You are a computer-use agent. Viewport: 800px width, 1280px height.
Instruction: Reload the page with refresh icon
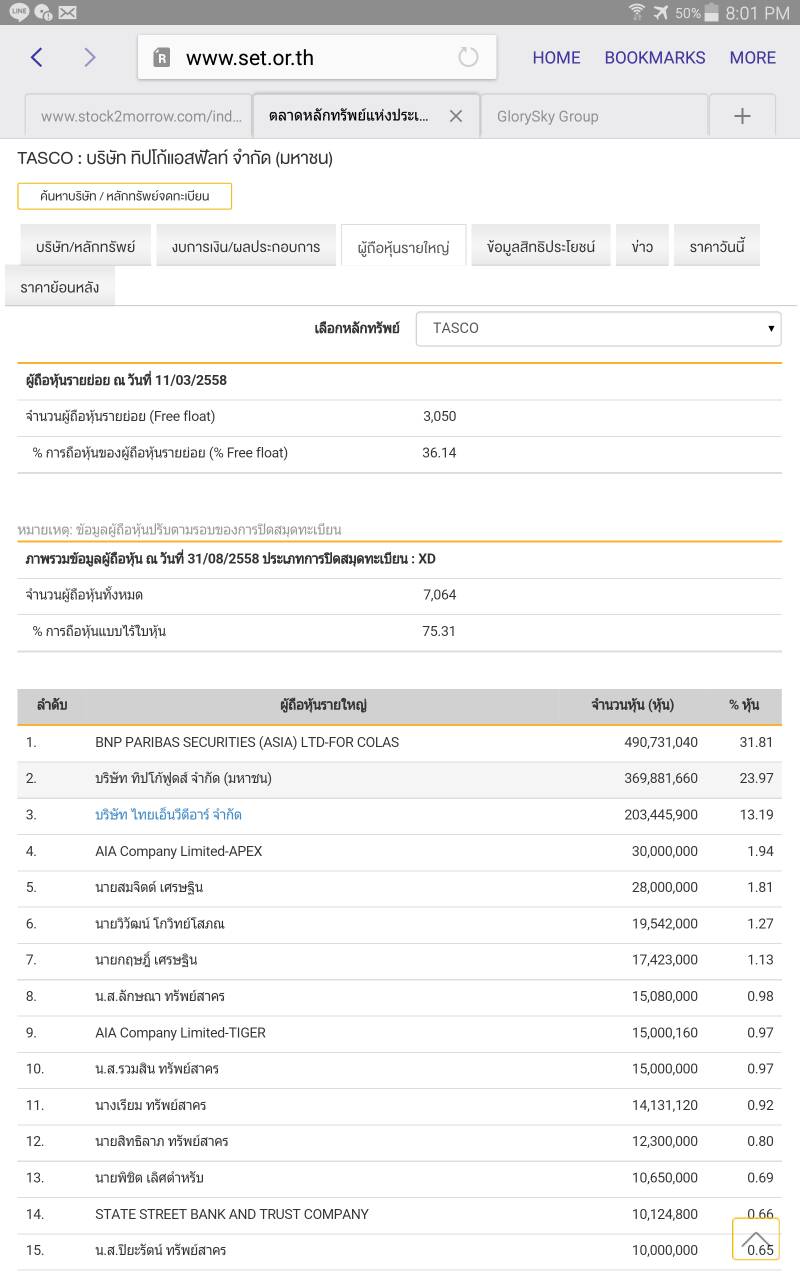click(468, 58)
